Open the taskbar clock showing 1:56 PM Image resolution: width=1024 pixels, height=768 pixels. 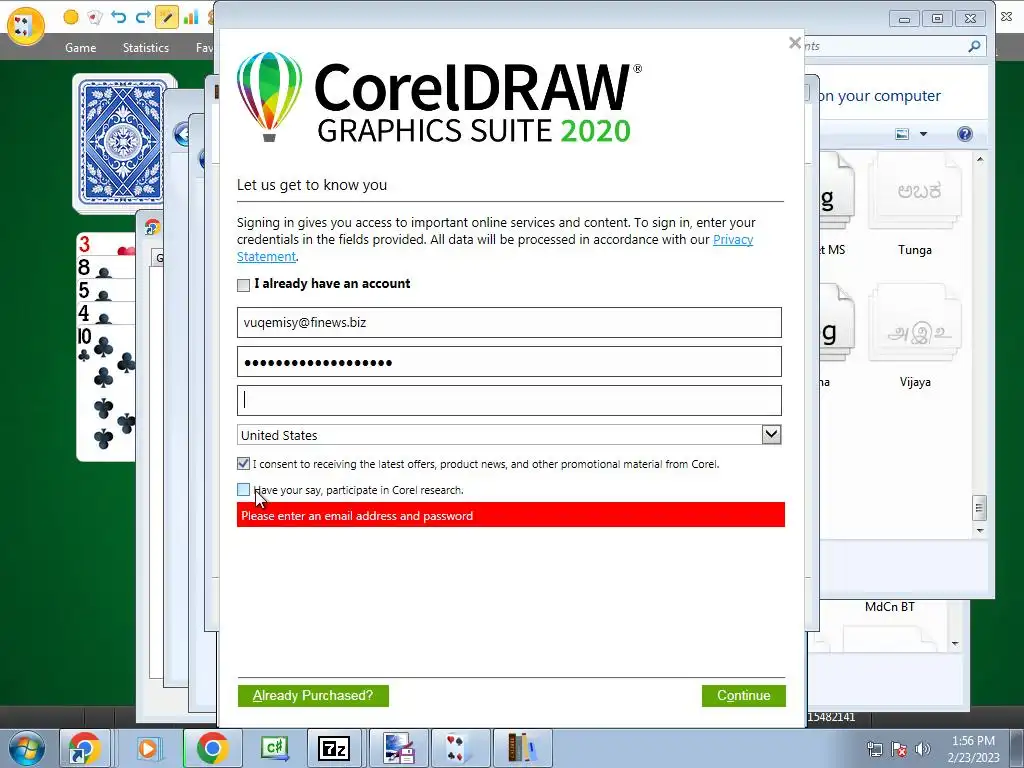[974, 749]
